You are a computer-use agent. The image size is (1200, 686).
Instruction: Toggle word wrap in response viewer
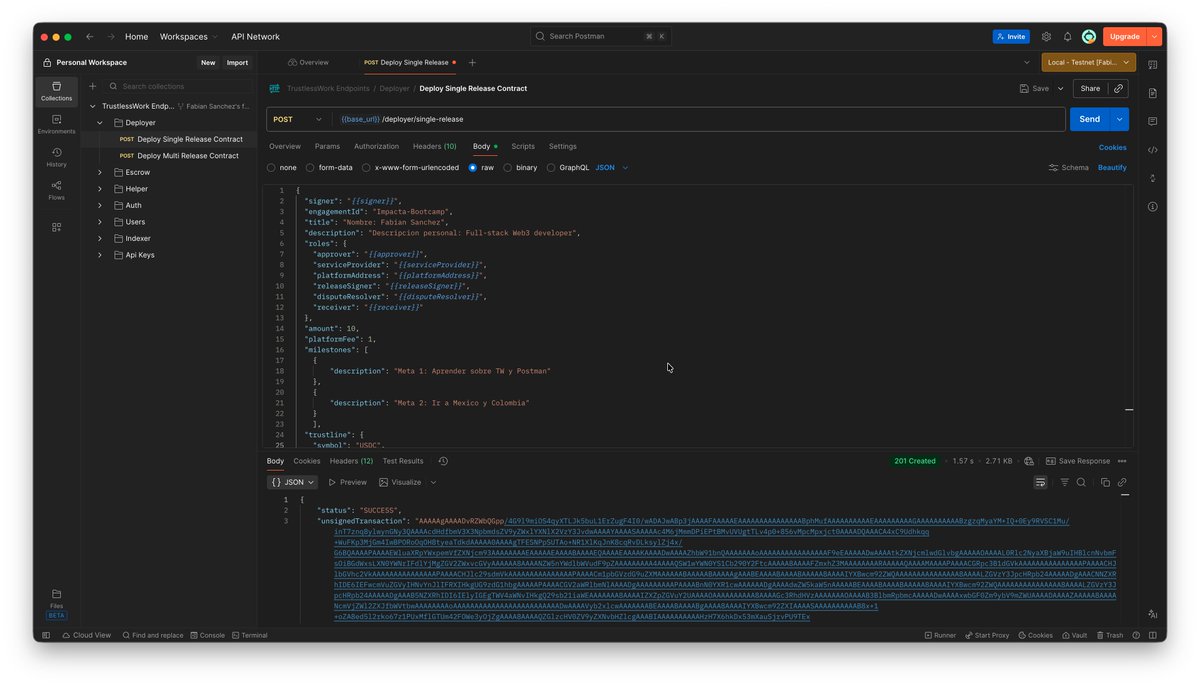1041,482
